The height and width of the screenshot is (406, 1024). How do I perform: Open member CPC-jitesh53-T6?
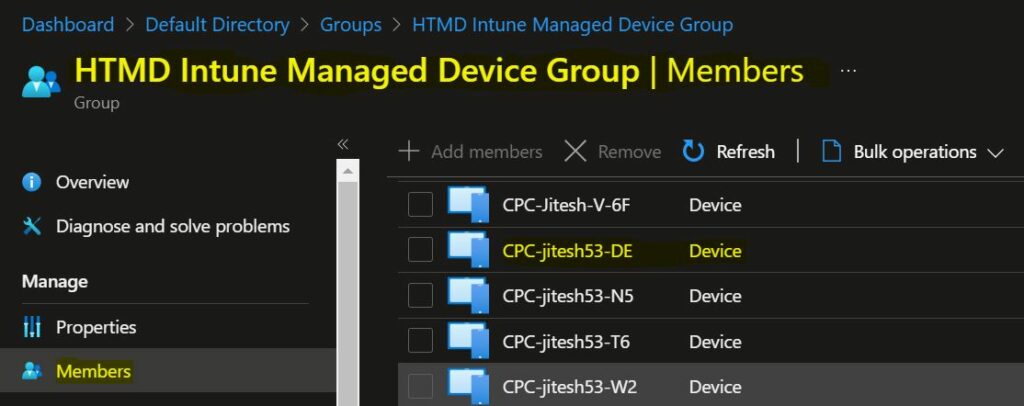(x=566, y=342)
